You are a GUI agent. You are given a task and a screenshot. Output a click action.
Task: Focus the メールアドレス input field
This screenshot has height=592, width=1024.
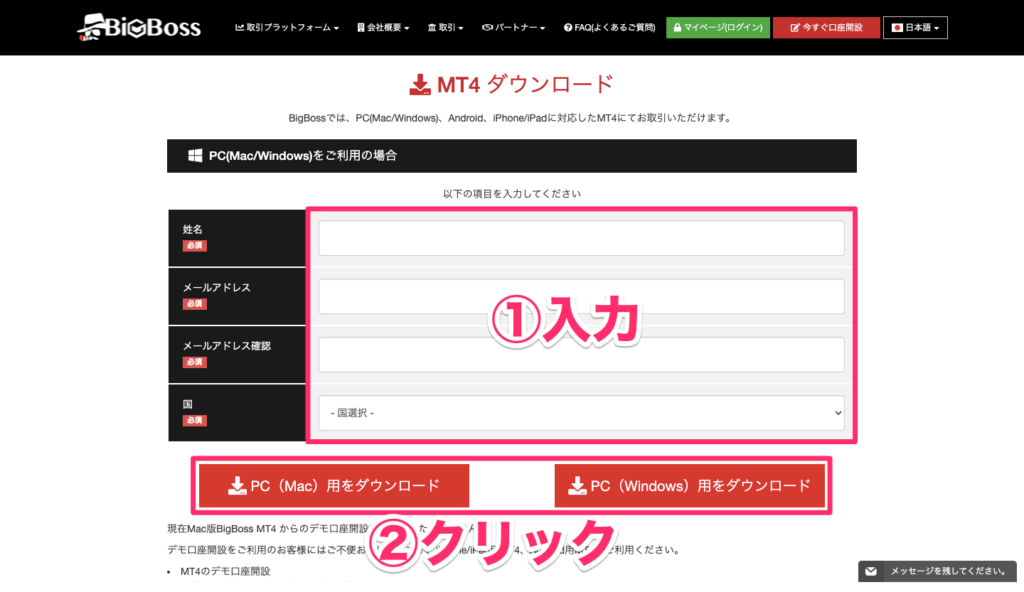click(581, 296)
